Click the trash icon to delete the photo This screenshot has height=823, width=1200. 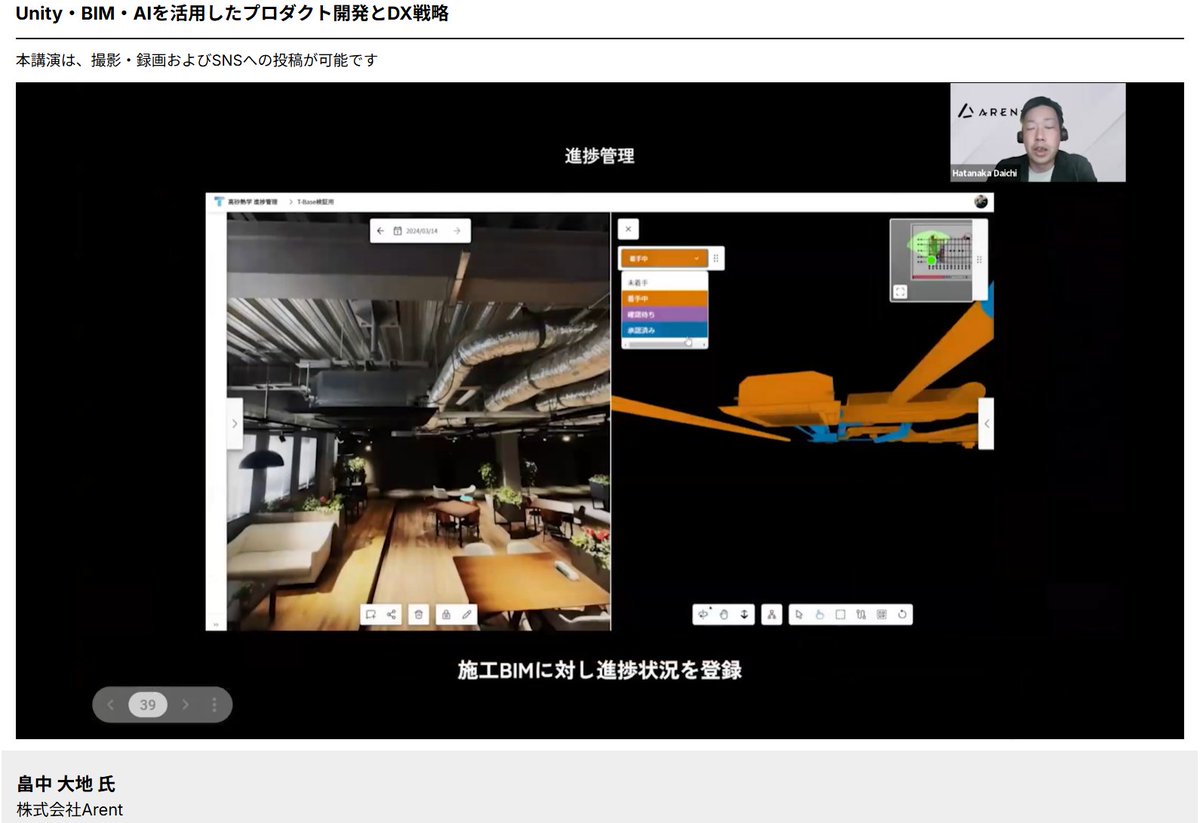tap(419, 614)
